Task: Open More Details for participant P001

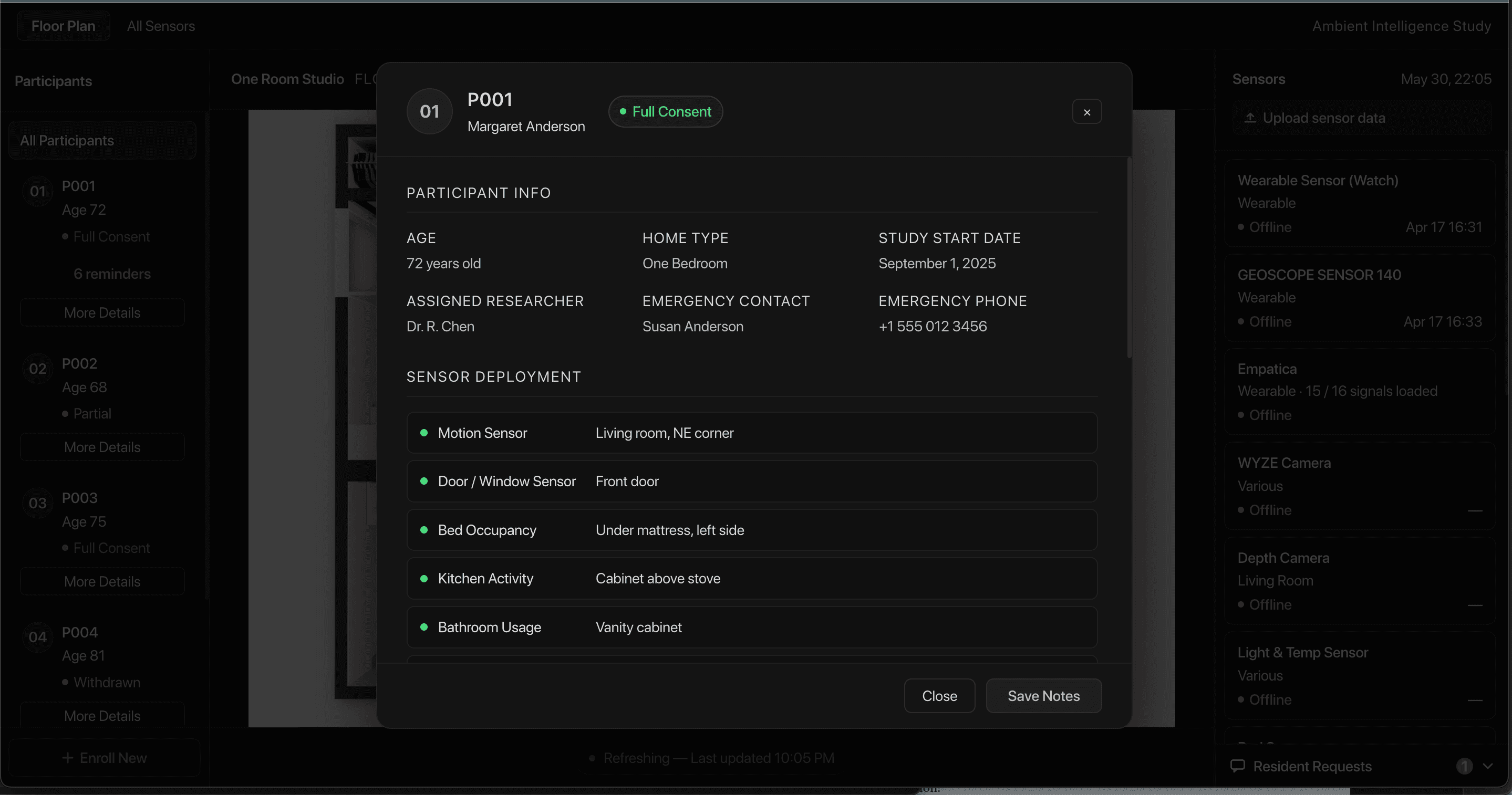Action: tap(102, 313)
